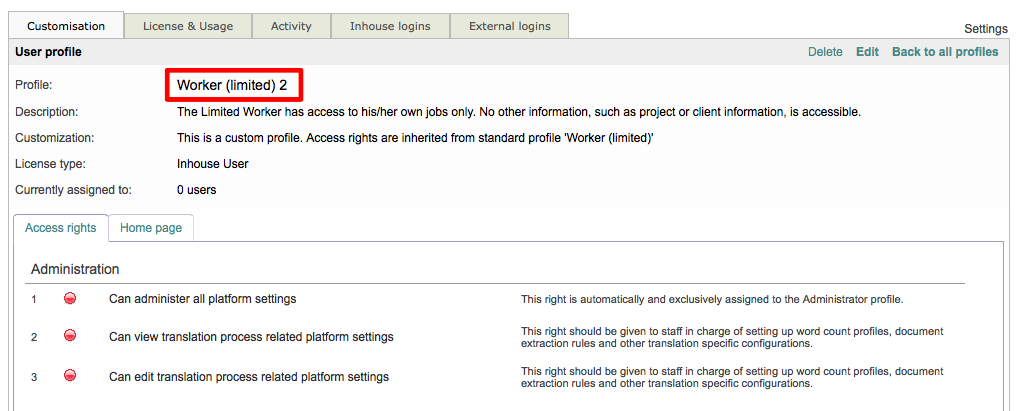Switch to the Customisation tab

66,26
